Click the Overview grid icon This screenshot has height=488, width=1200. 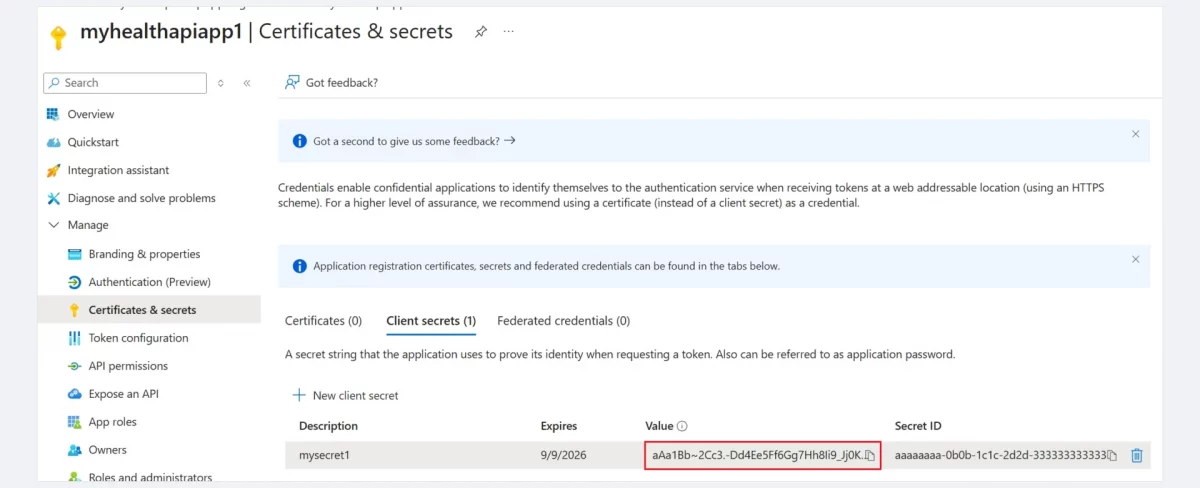tap(54, 114)
